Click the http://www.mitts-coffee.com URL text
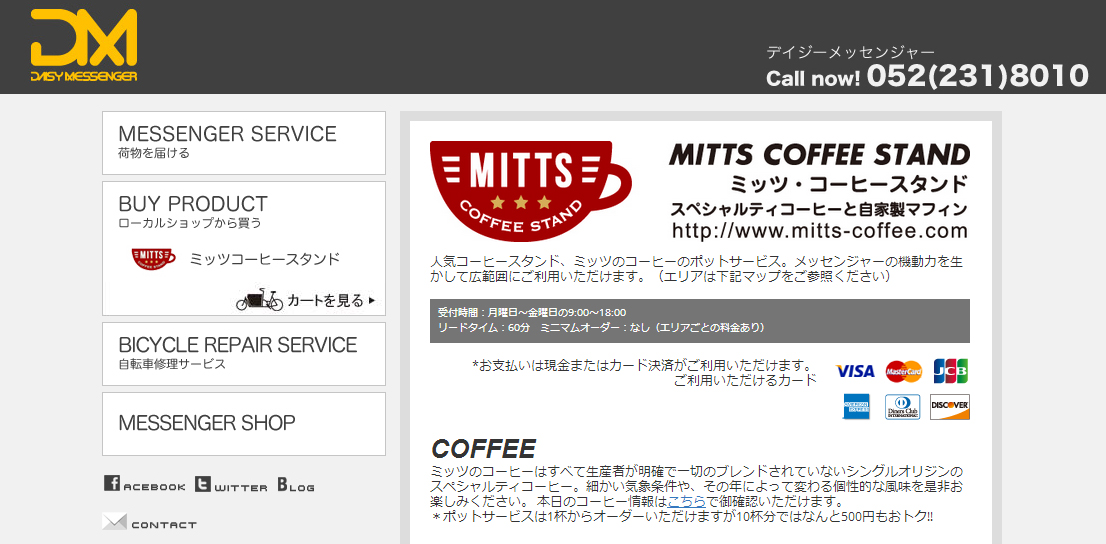Image resolution: width=1106 pixels, height=544 pixels. (820, 231)
